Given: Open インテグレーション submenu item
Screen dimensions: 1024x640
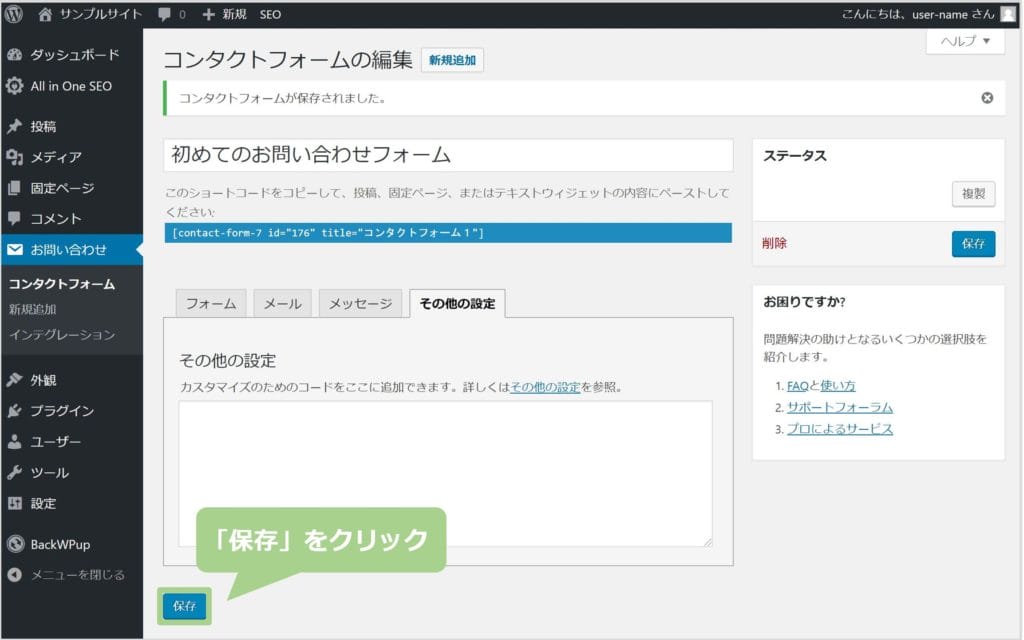Looking at the screenshot, I should 62,335.
